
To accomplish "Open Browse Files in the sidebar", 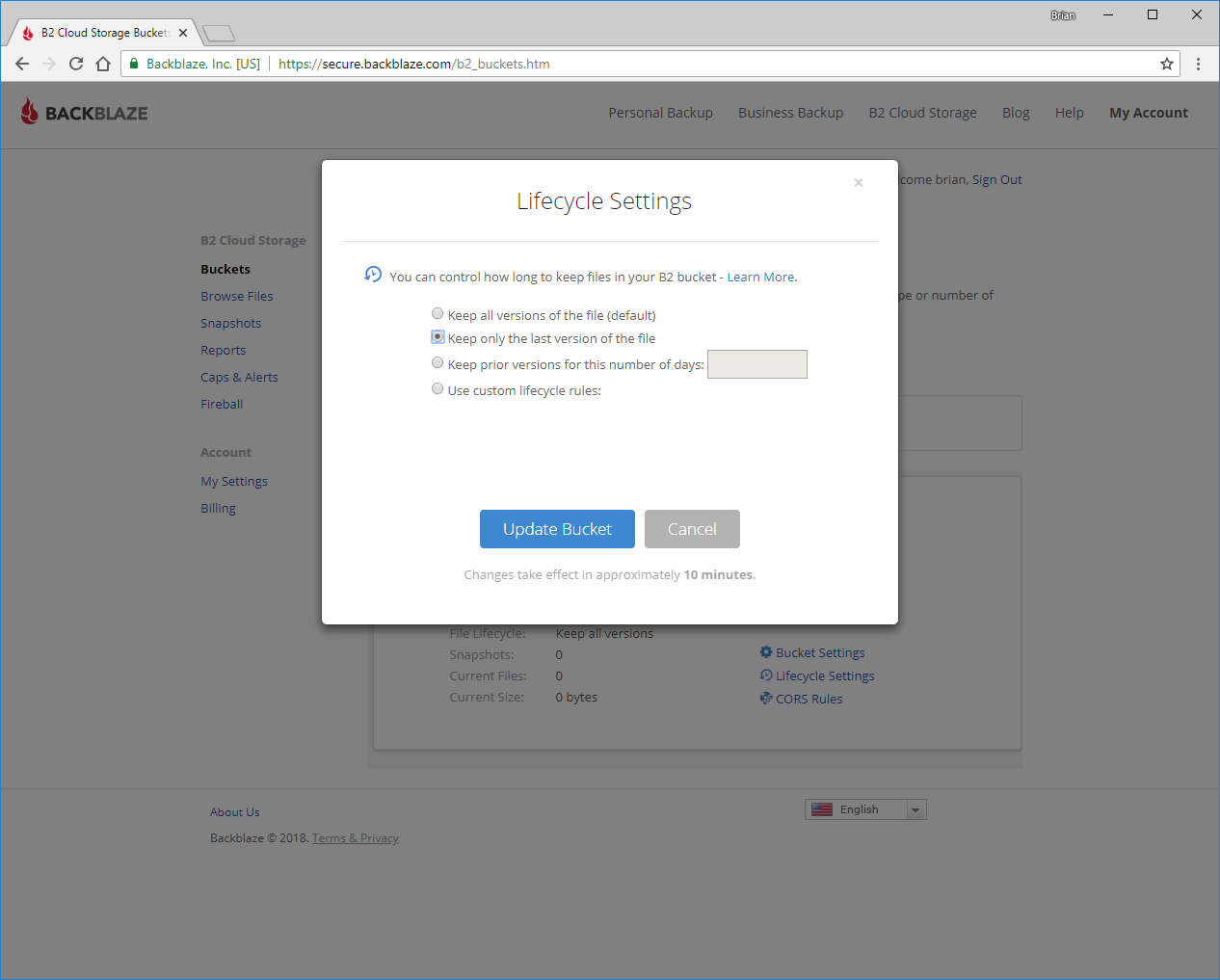I will 237,296.
